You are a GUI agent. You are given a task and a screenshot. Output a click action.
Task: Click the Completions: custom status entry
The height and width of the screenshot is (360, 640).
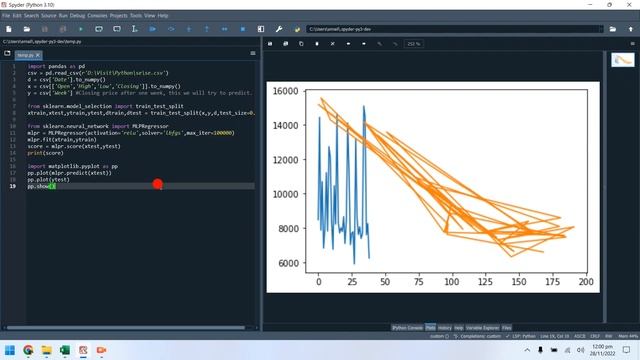coord(477,336)
